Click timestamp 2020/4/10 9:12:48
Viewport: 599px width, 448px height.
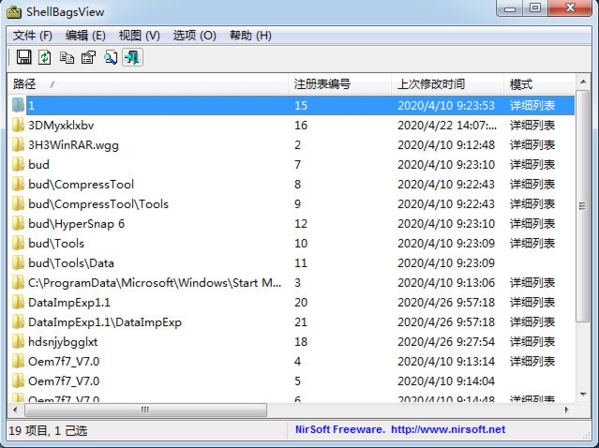coord(446,145)
